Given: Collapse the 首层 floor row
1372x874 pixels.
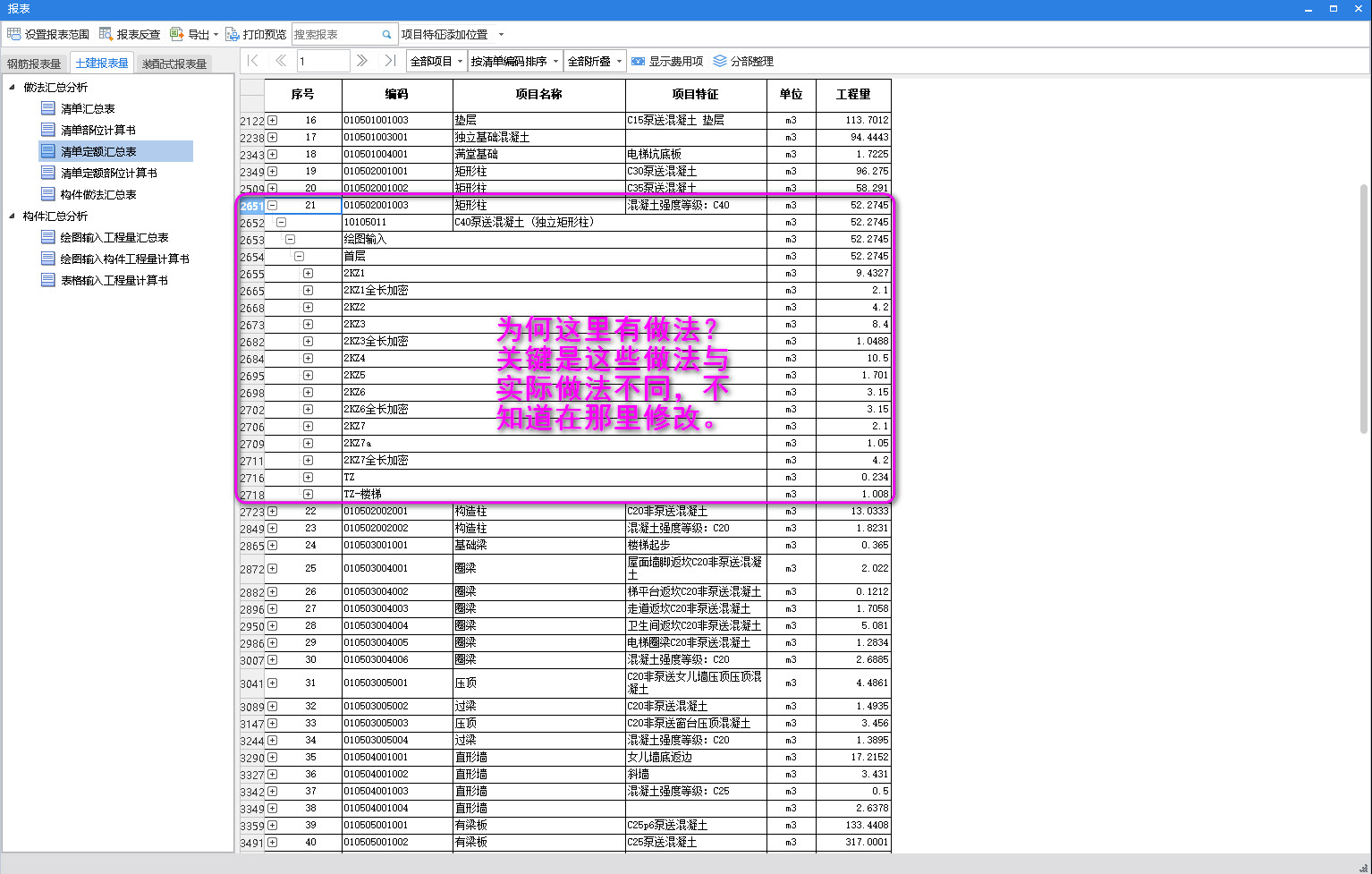Looking at the screenshot, I should pos(299,256).
